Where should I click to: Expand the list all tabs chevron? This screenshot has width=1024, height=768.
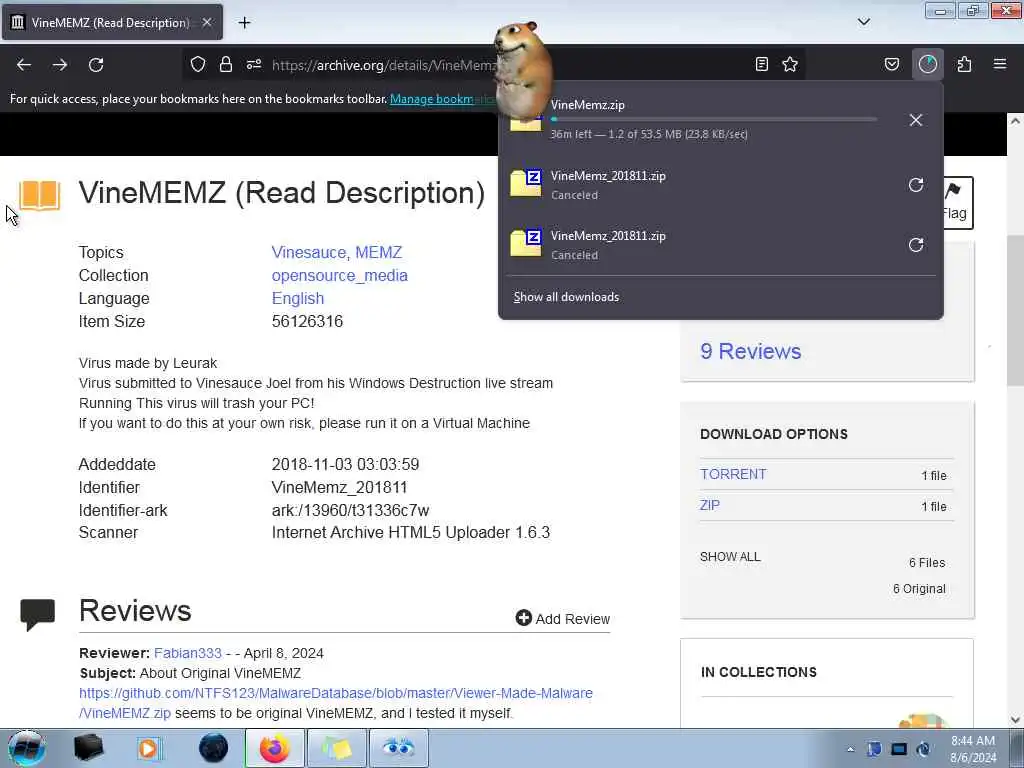pyautogui.click(x=863, y=22)
